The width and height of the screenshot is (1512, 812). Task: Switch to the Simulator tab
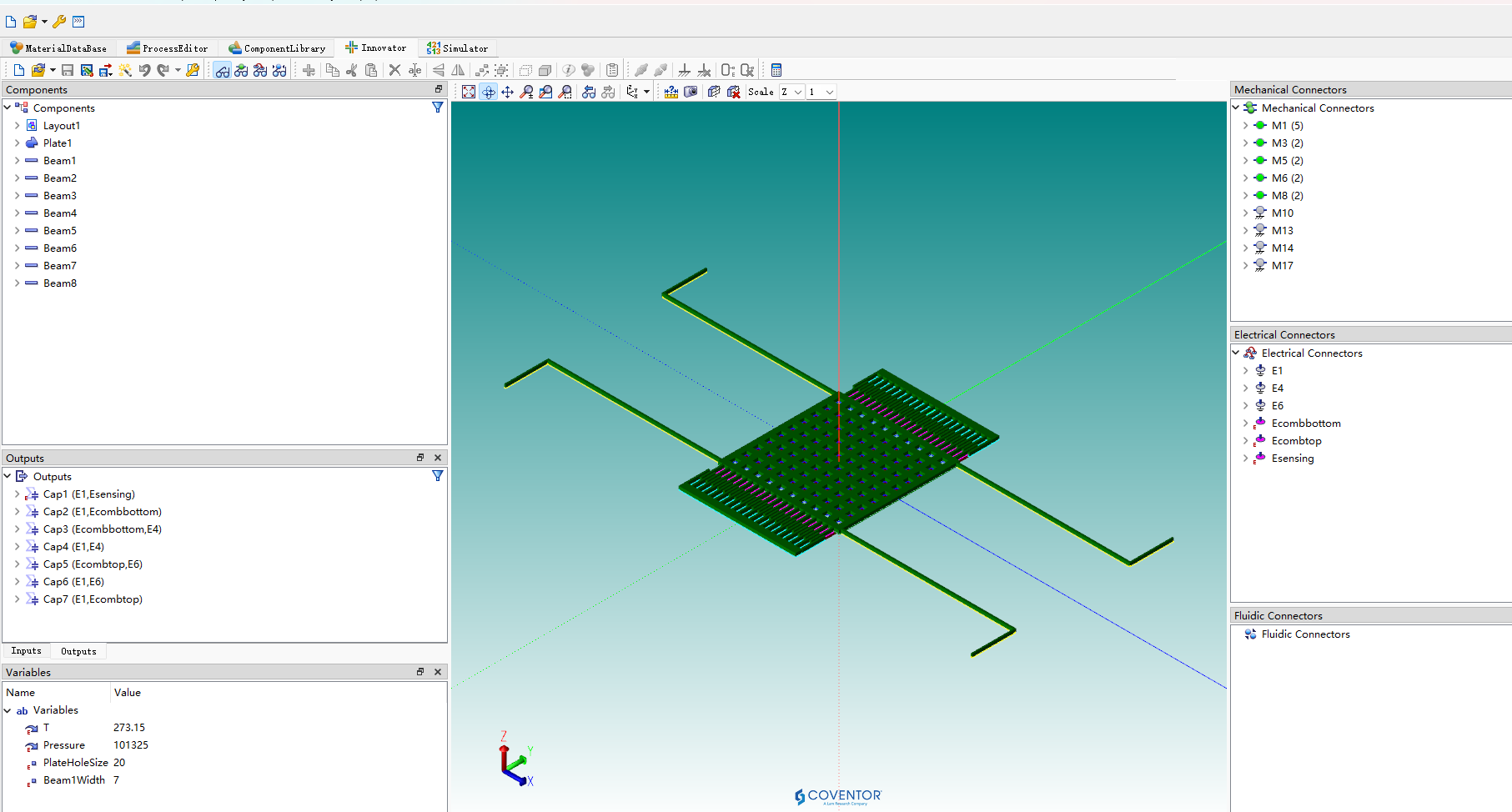pos(457,48)
